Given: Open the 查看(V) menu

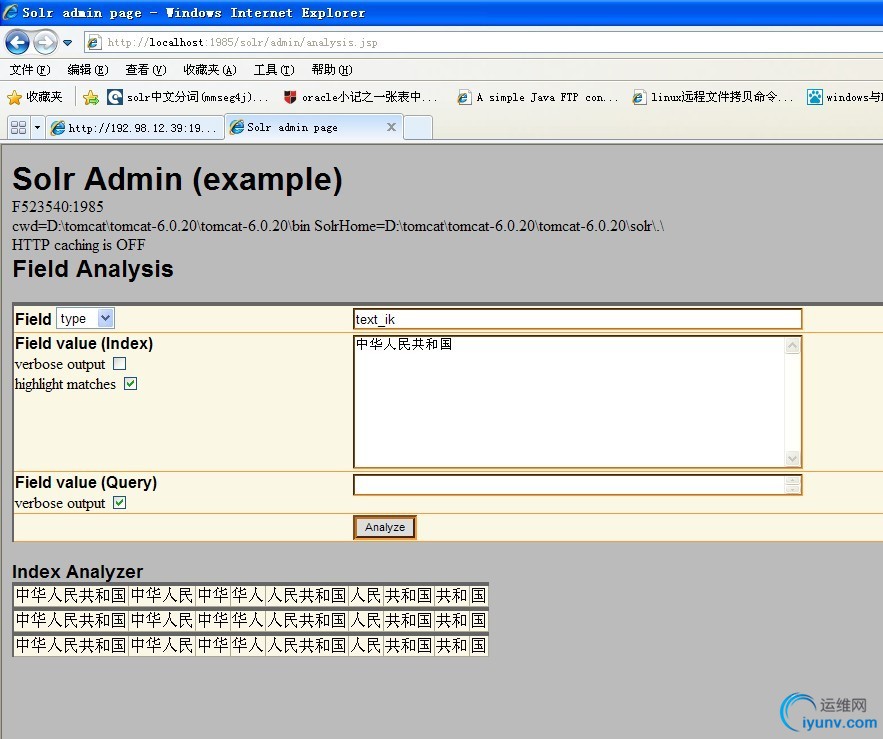Looking at the screenshot, I should (x=145, y=70).
